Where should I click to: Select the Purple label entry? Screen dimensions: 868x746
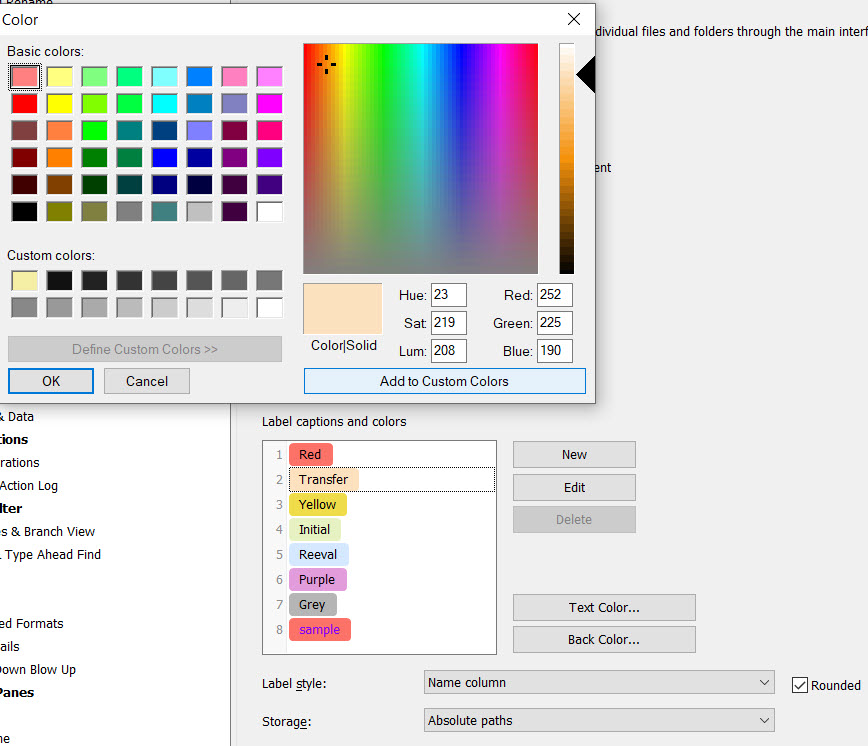[x=317, y=580]
